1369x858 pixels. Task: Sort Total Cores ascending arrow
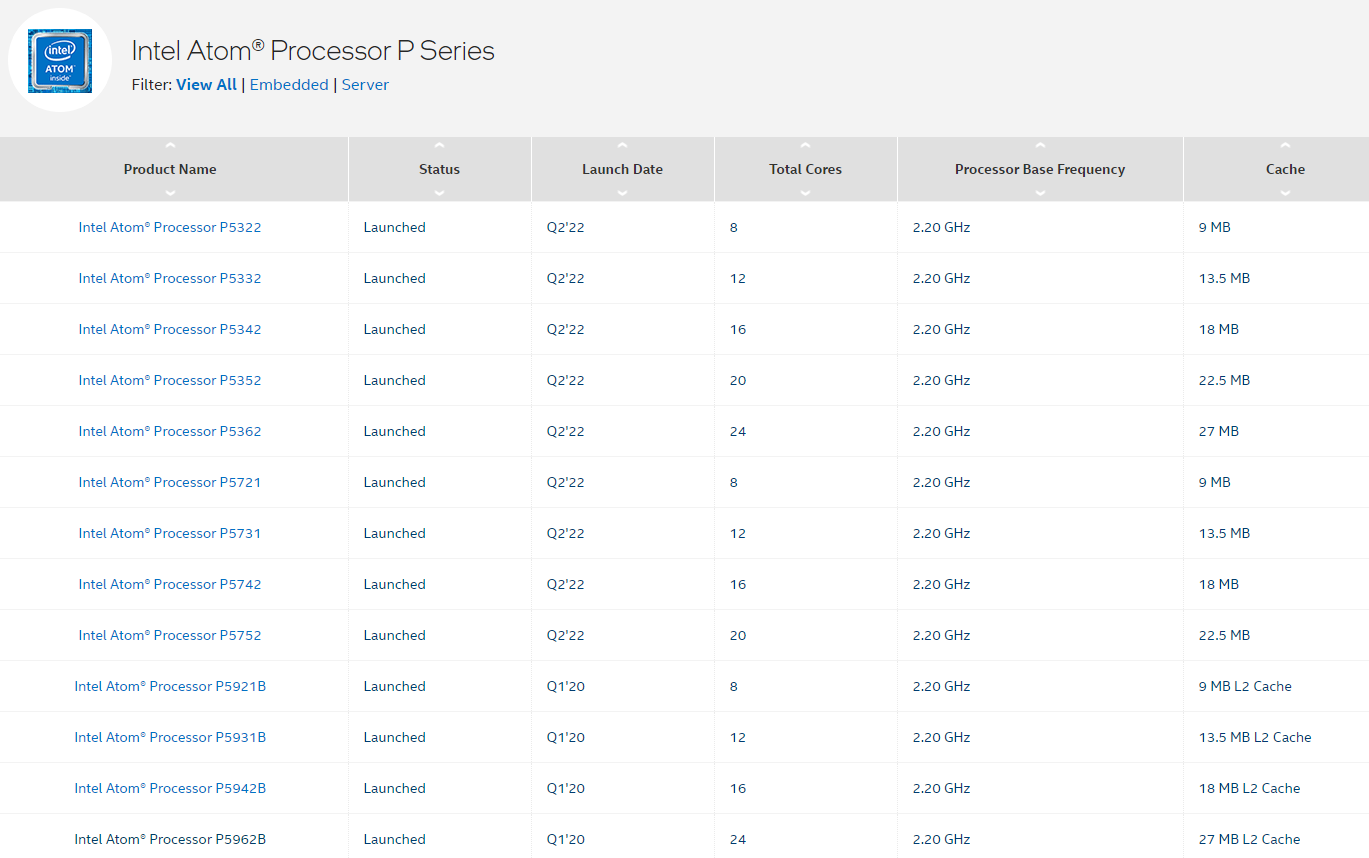[x=806, y=146]
